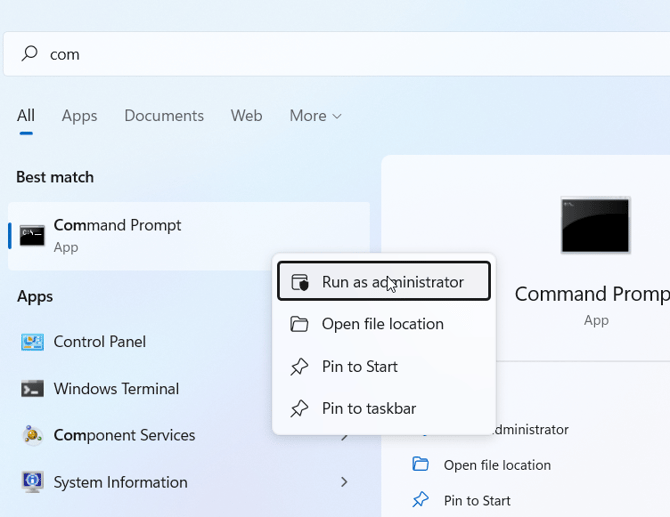Select Pin to taskbar in context menu
This screenshot has width=670, height=517.
click(384, 408)
